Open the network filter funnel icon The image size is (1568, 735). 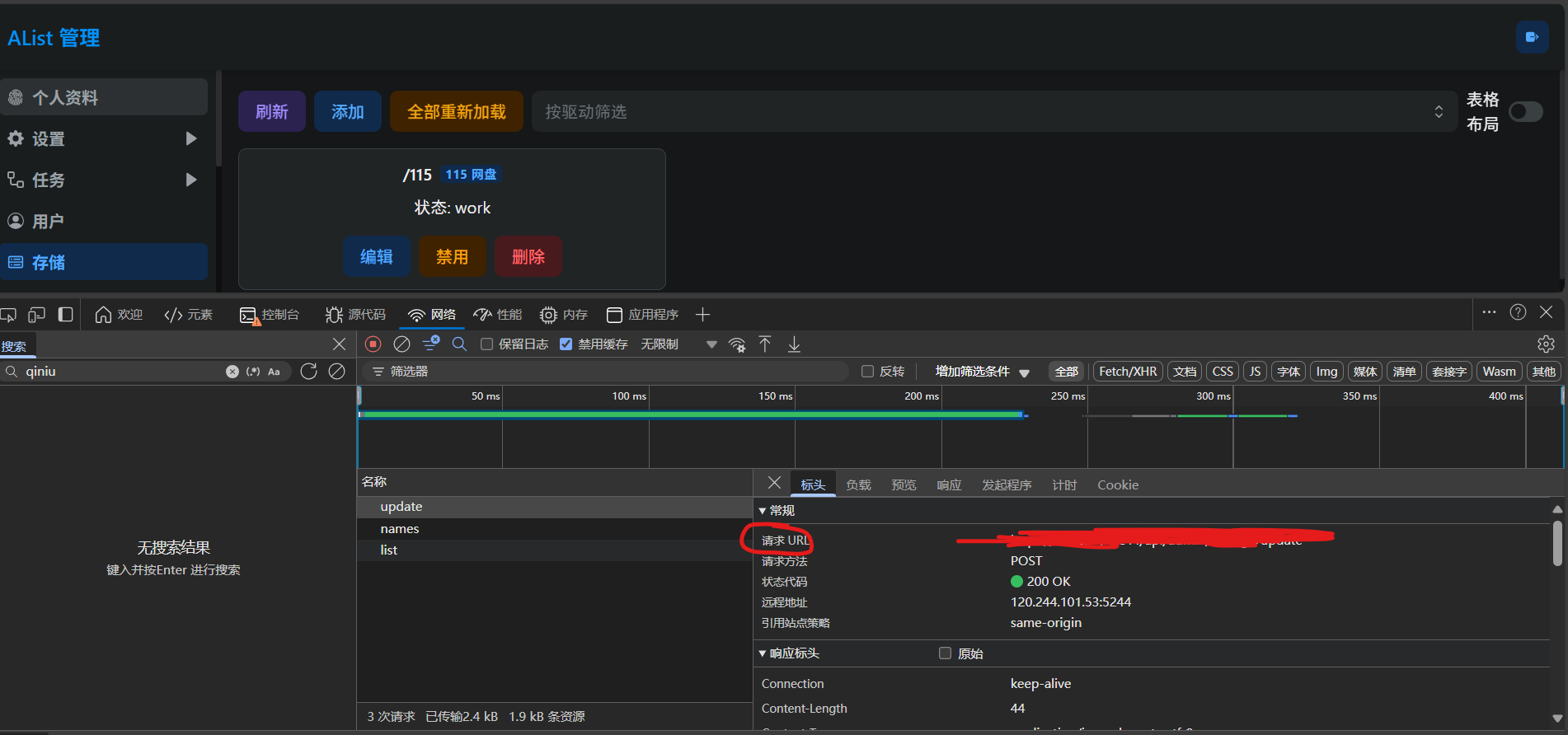(x=431, y=344)
